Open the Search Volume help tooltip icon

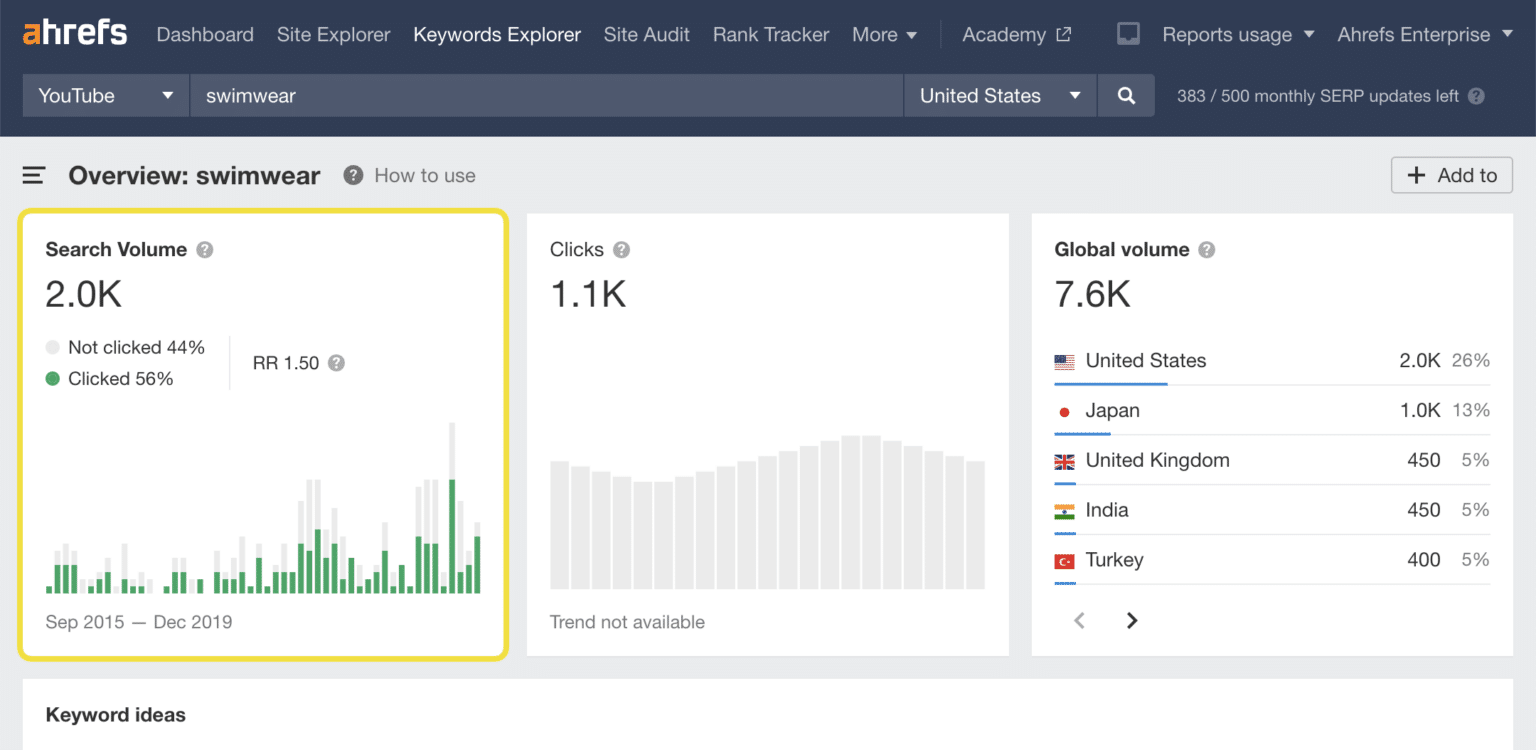coord(205,250)
